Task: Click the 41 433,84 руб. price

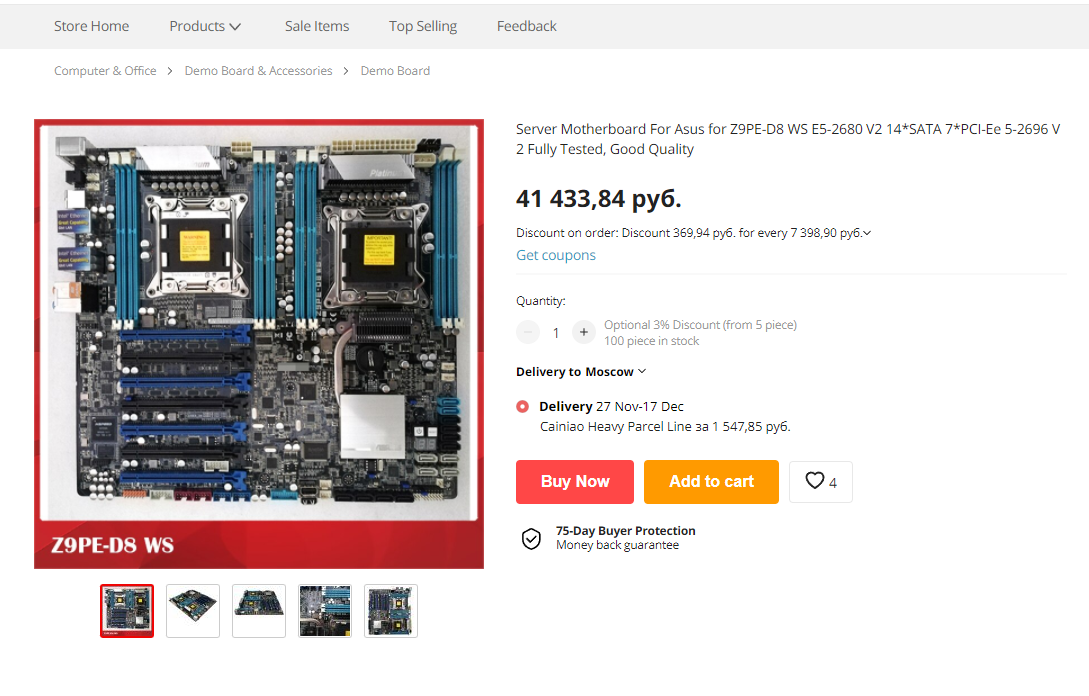Action: click(599, 199)
